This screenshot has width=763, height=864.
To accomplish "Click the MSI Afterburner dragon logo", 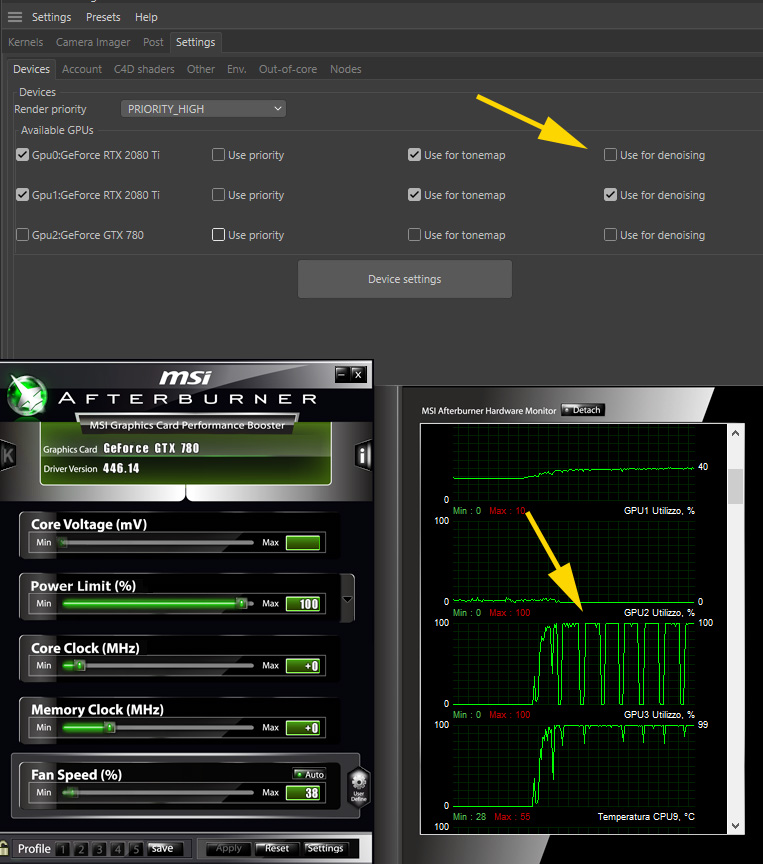I will pos(26,395).
